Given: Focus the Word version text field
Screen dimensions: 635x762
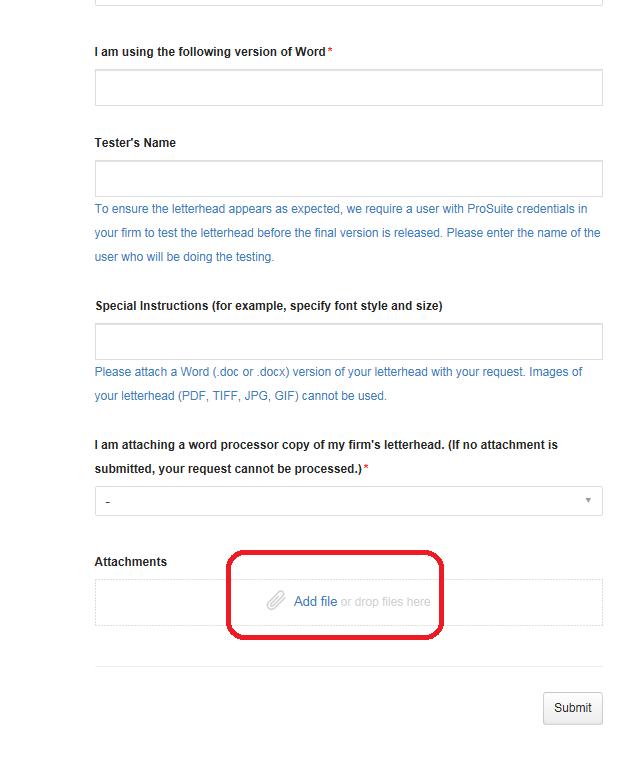Looking at the screenshot, I should (x=348, y=87).
